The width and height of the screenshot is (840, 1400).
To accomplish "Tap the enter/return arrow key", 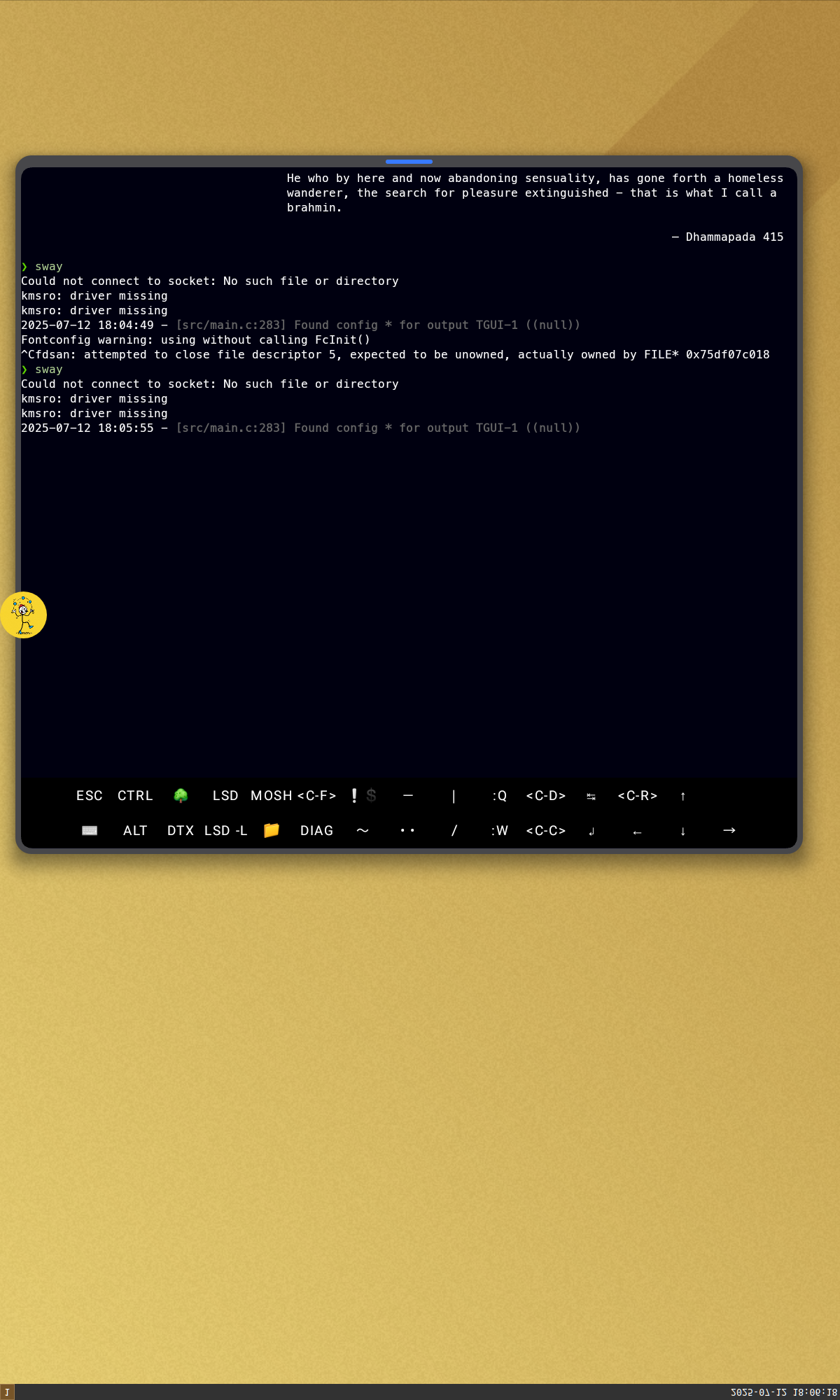I will (x=591, y=832).
